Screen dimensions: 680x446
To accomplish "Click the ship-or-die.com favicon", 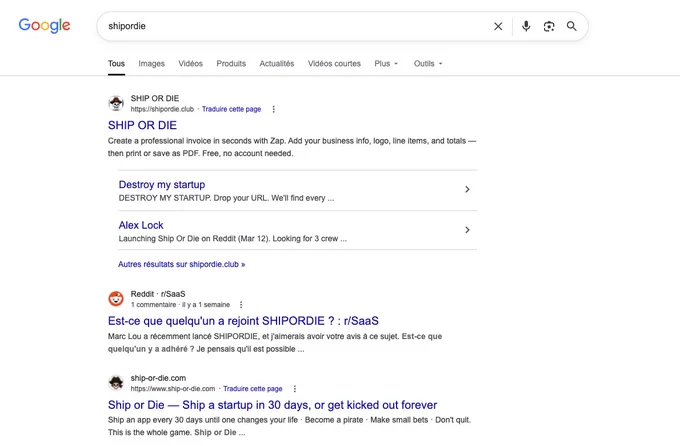I will pyautogui.click(x=116, y=383).
